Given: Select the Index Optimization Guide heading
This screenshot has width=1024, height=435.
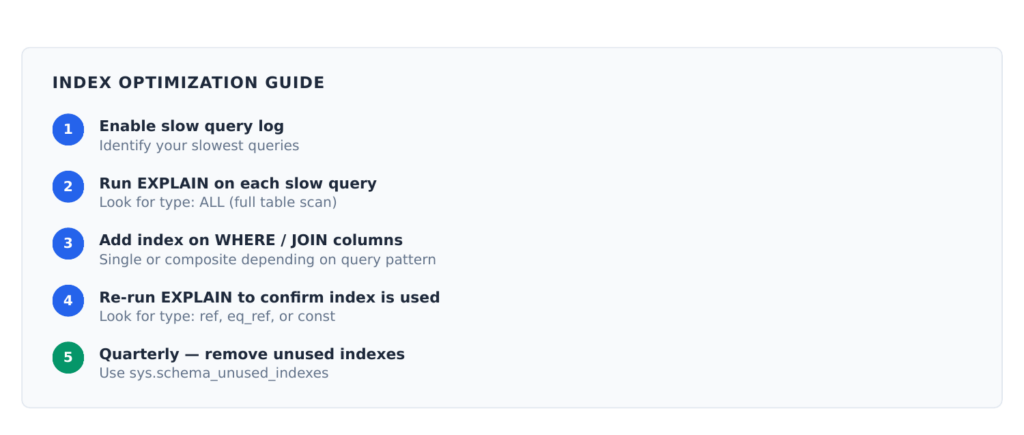Looking at the screenshot, I should click(x=188, y=83).
